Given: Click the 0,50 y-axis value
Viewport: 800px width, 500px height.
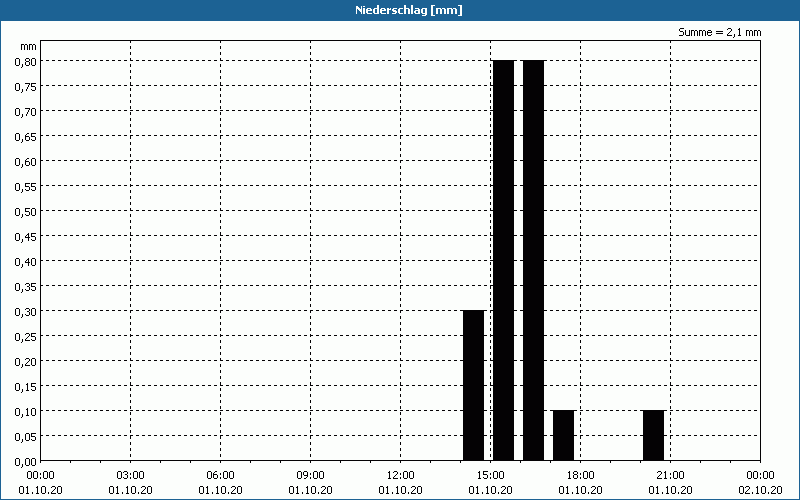Looking at the screenshot, I should pyautogui.click(x=26, y=211).
